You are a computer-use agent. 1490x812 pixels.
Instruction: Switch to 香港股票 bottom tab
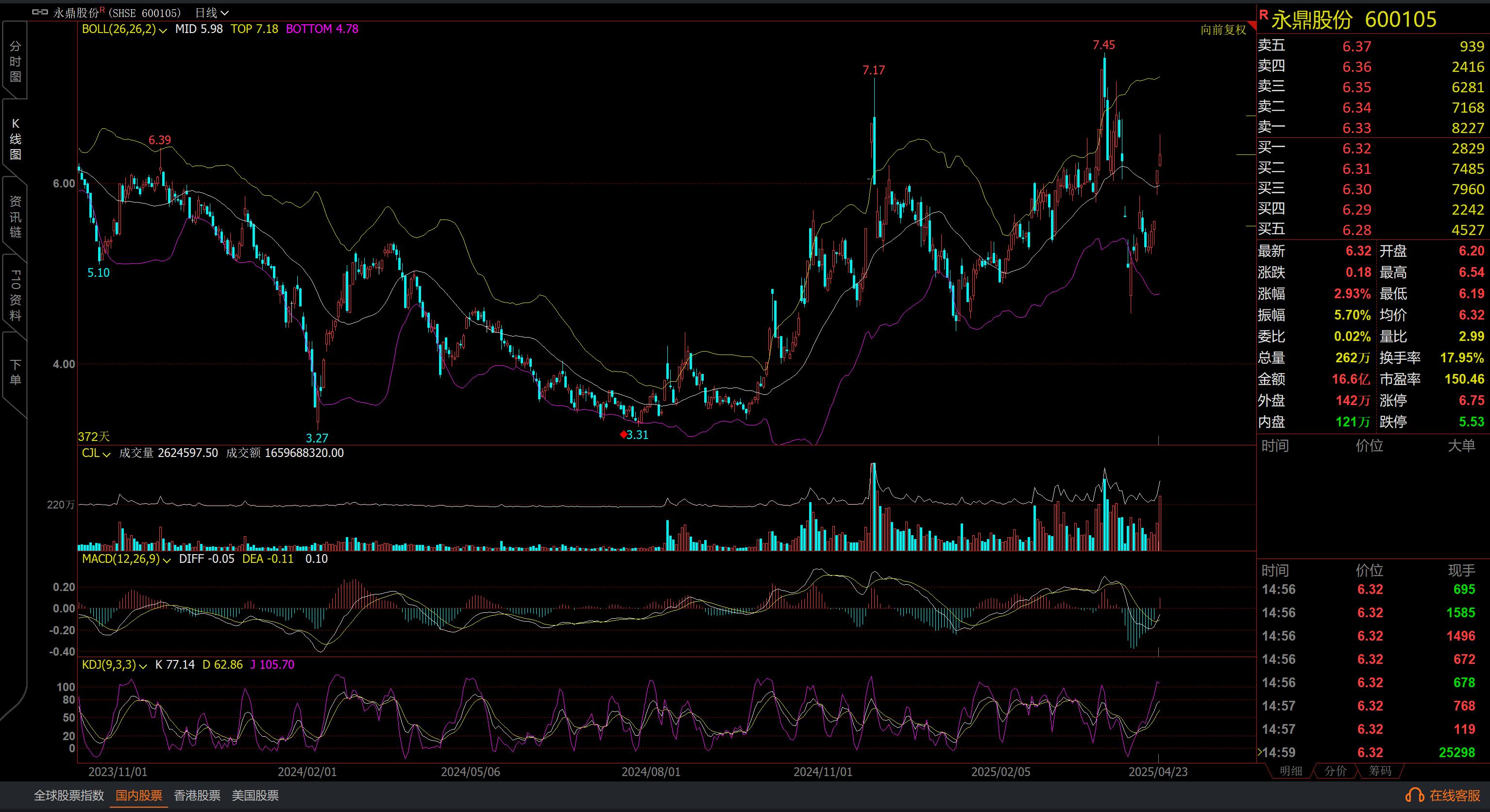(197, 795)
